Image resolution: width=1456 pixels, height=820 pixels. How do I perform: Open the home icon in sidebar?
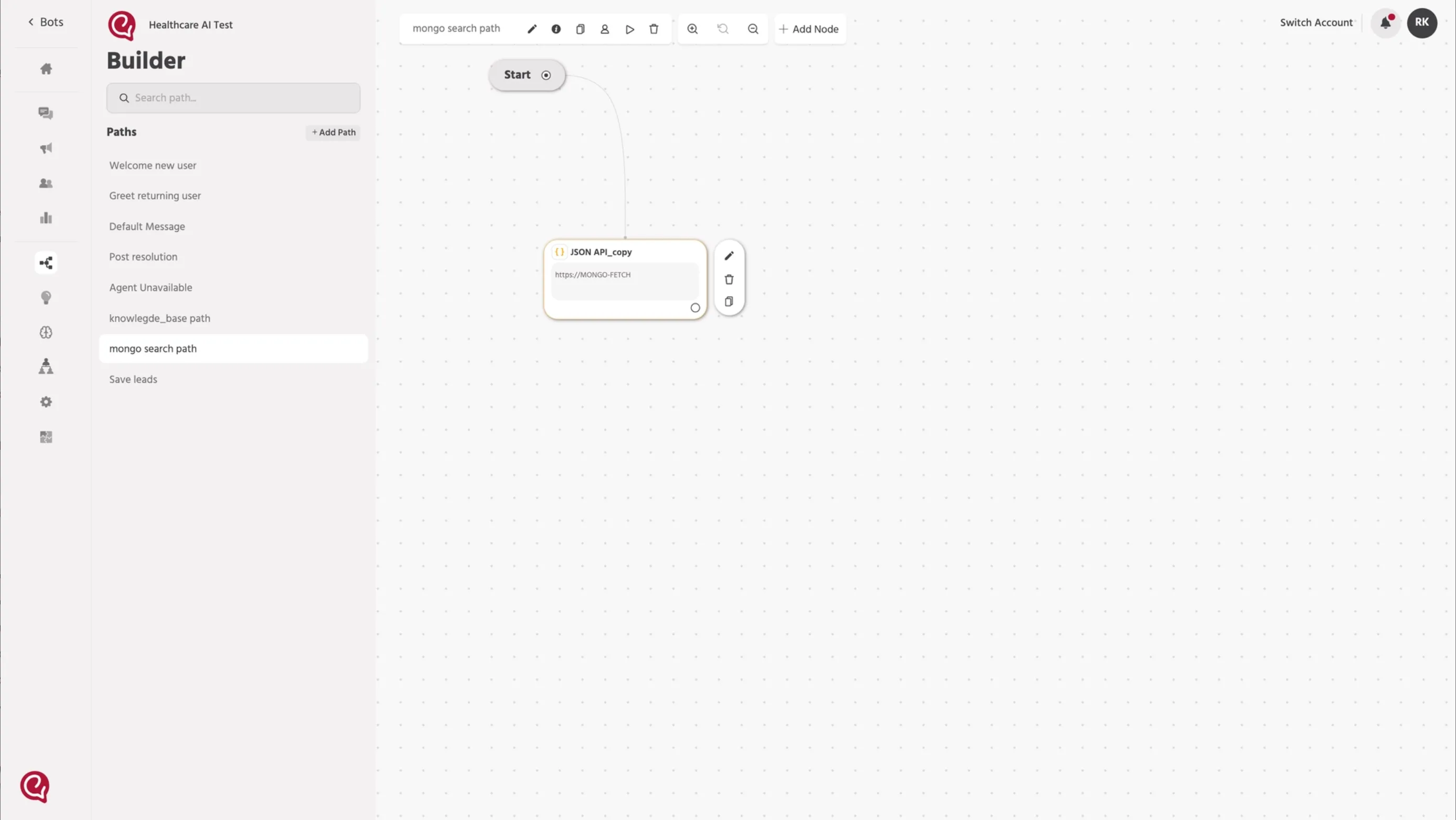pyautogui.click(x=46, y=69)
